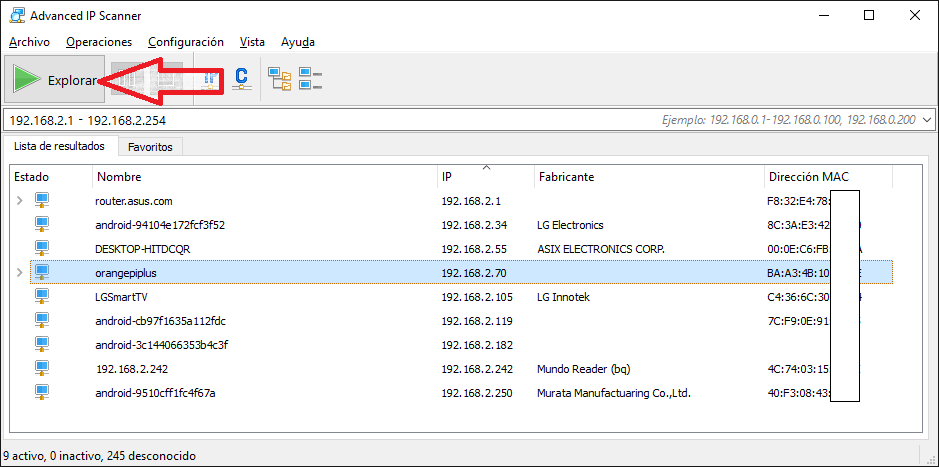Image resolution: width=939 pixels, height=467 pixels.
Task: Click the IP toolbar icon
Action: 210,79
